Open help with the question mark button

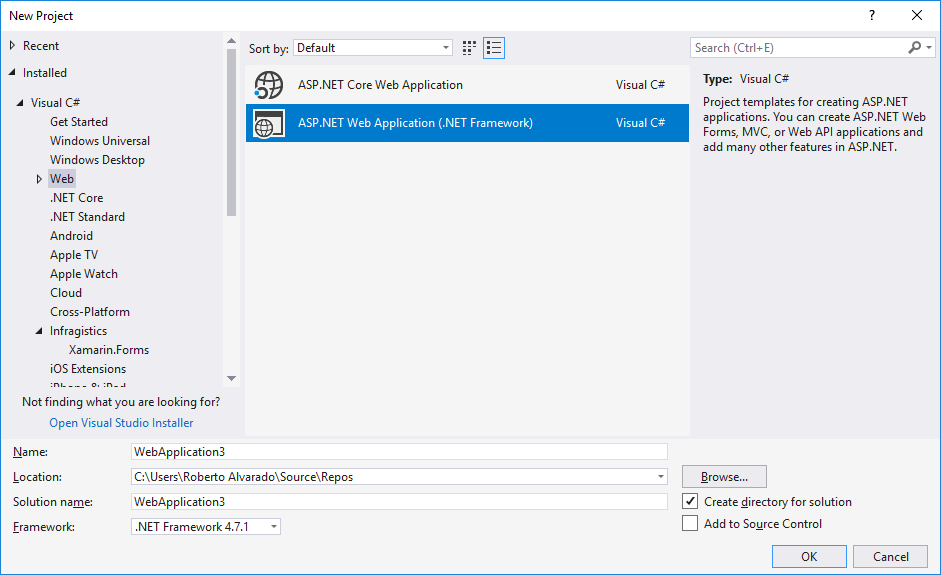[872, 16]
